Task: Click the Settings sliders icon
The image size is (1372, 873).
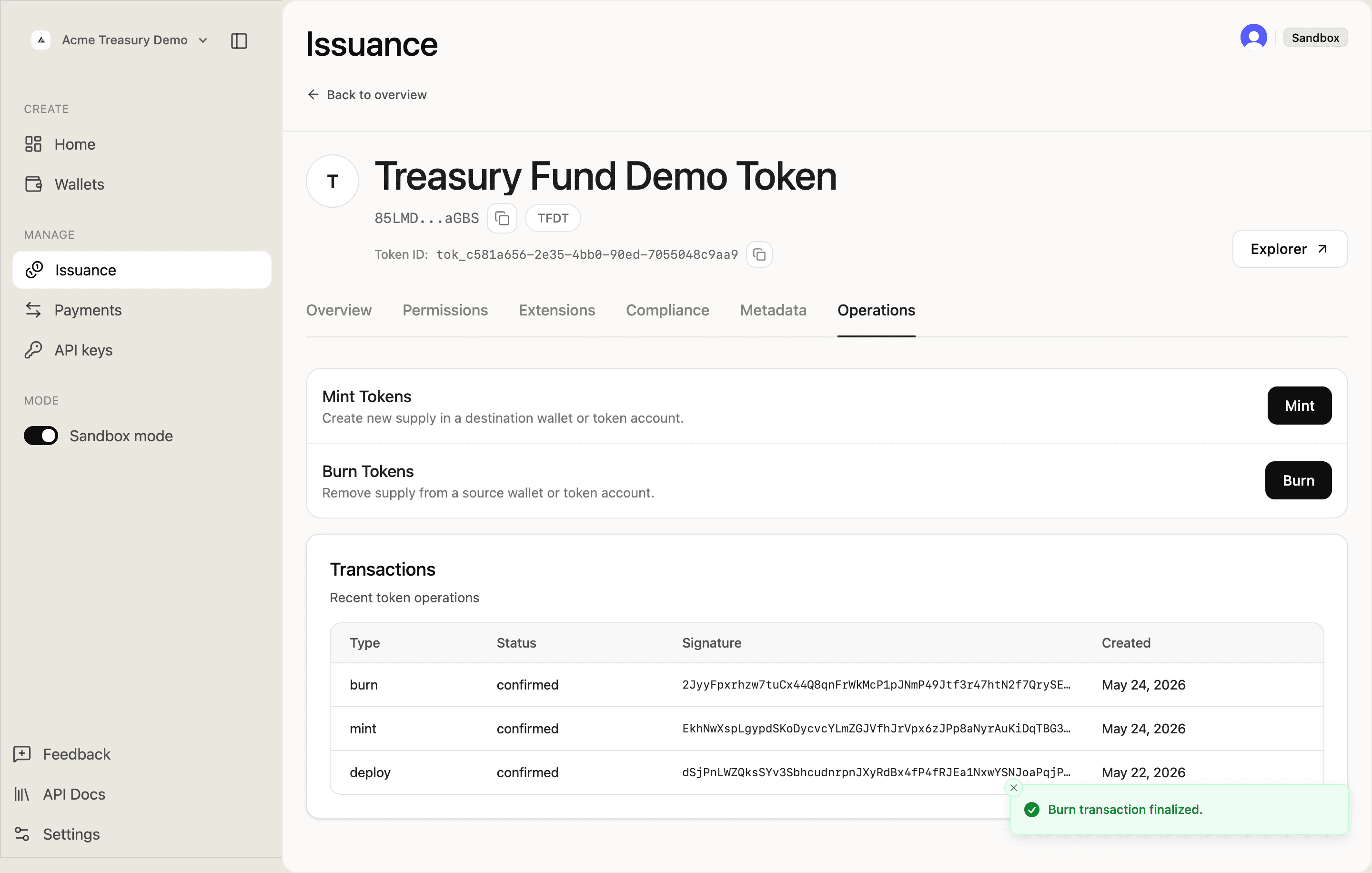Action: pyautogui.click(x=21, y=833)
